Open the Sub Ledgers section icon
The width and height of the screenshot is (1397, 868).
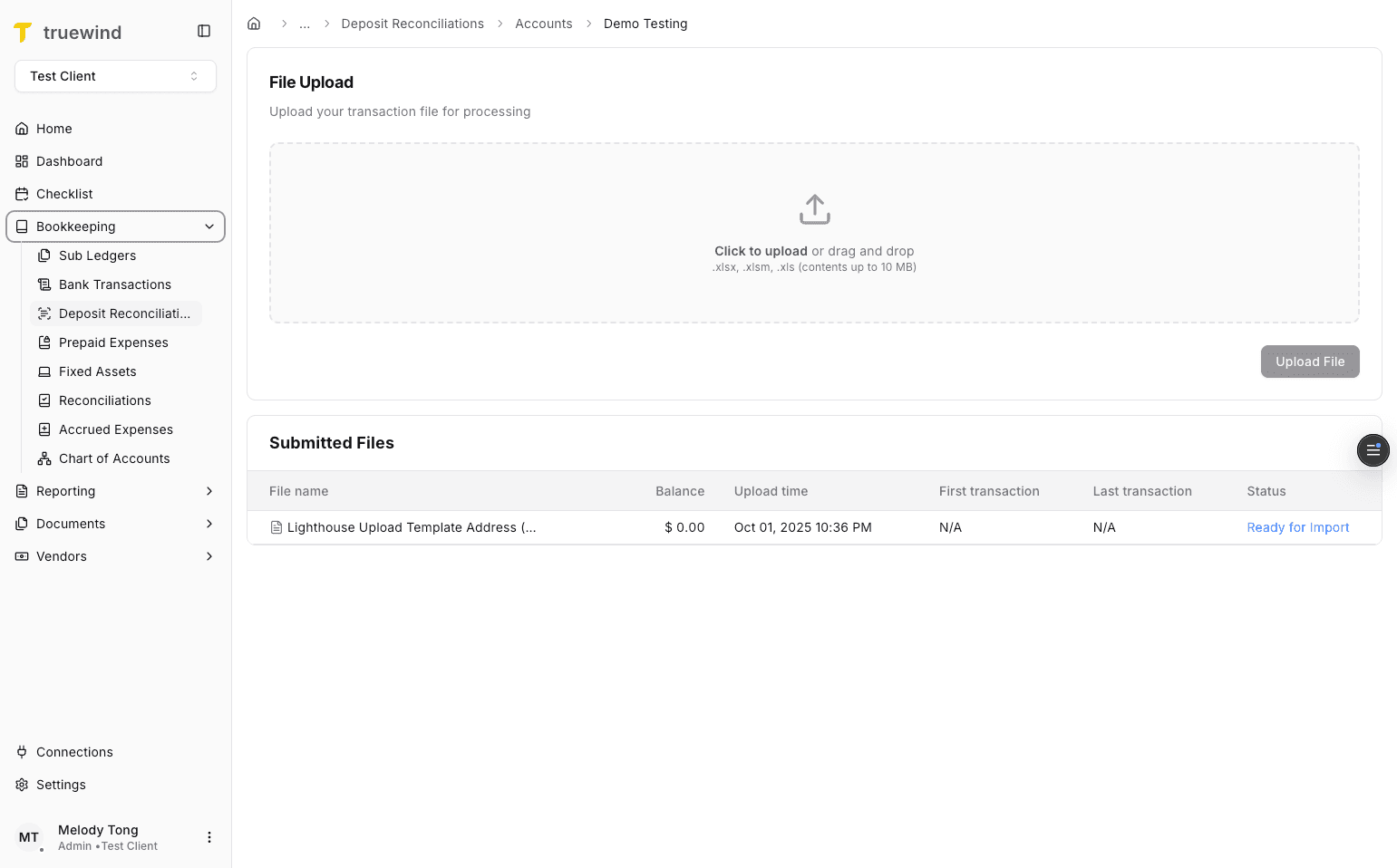(44, 256)
